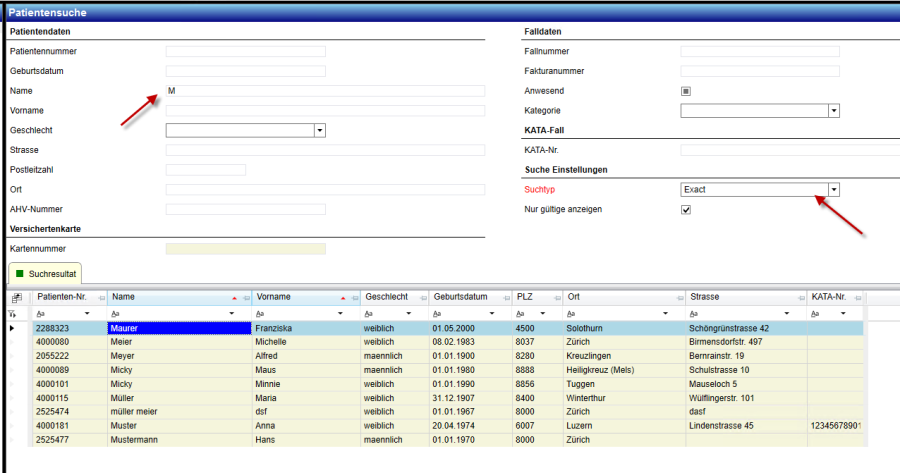Click pin icon on Ort column header
The height and width of the screenshot is (473, 900).
(x=678, y=297)
